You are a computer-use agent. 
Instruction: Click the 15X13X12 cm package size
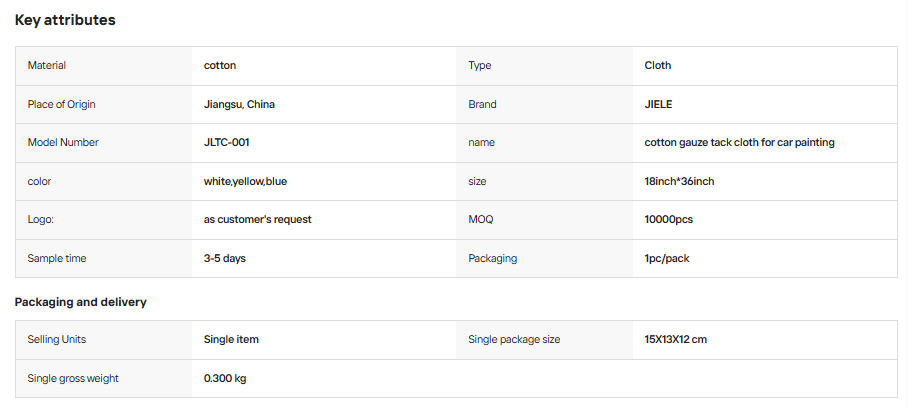(x=676, y=339)
